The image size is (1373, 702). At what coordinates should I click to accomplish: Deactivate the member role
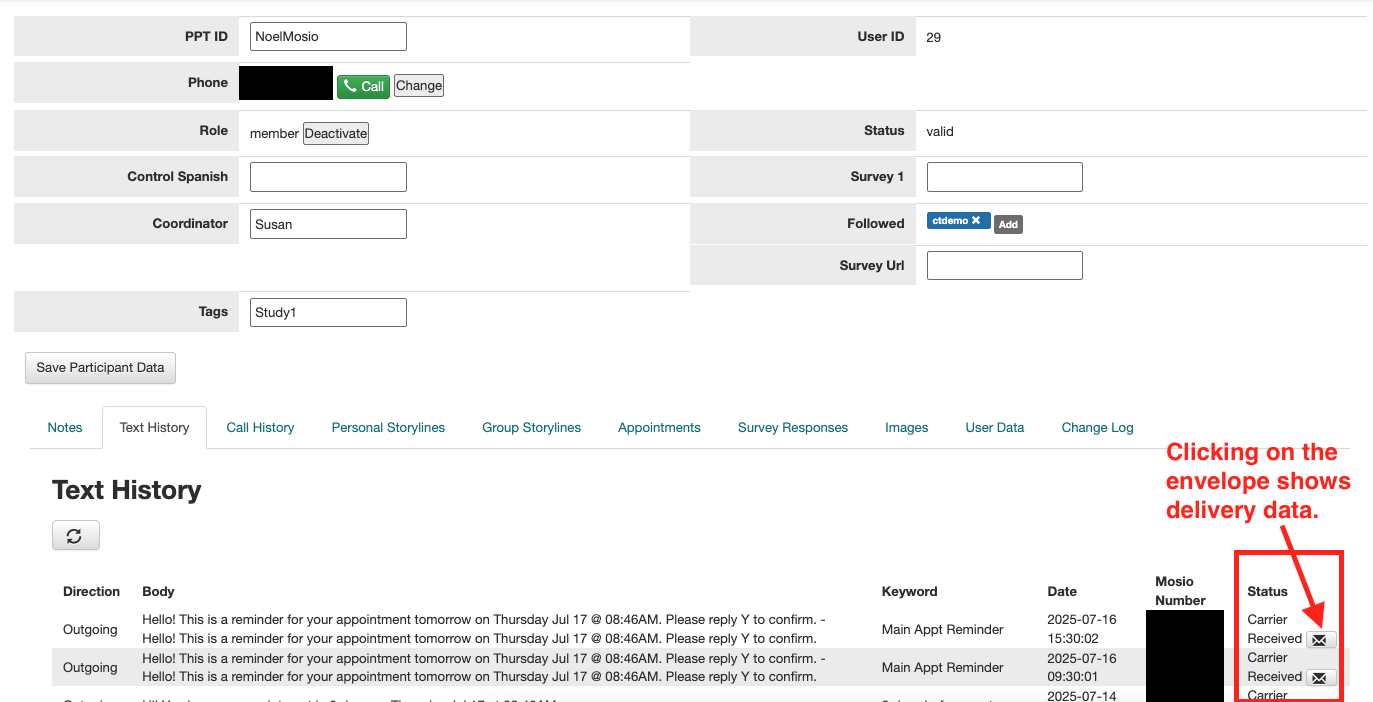[x=336, y=133]
